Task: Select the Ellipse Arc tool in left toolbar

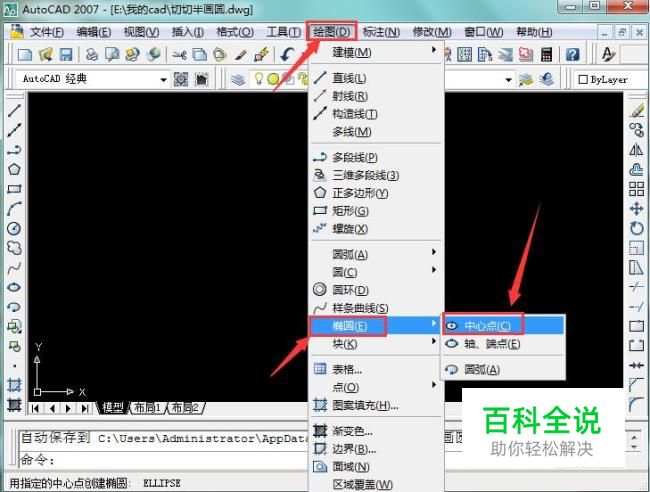Action: [x=14, y=307]
